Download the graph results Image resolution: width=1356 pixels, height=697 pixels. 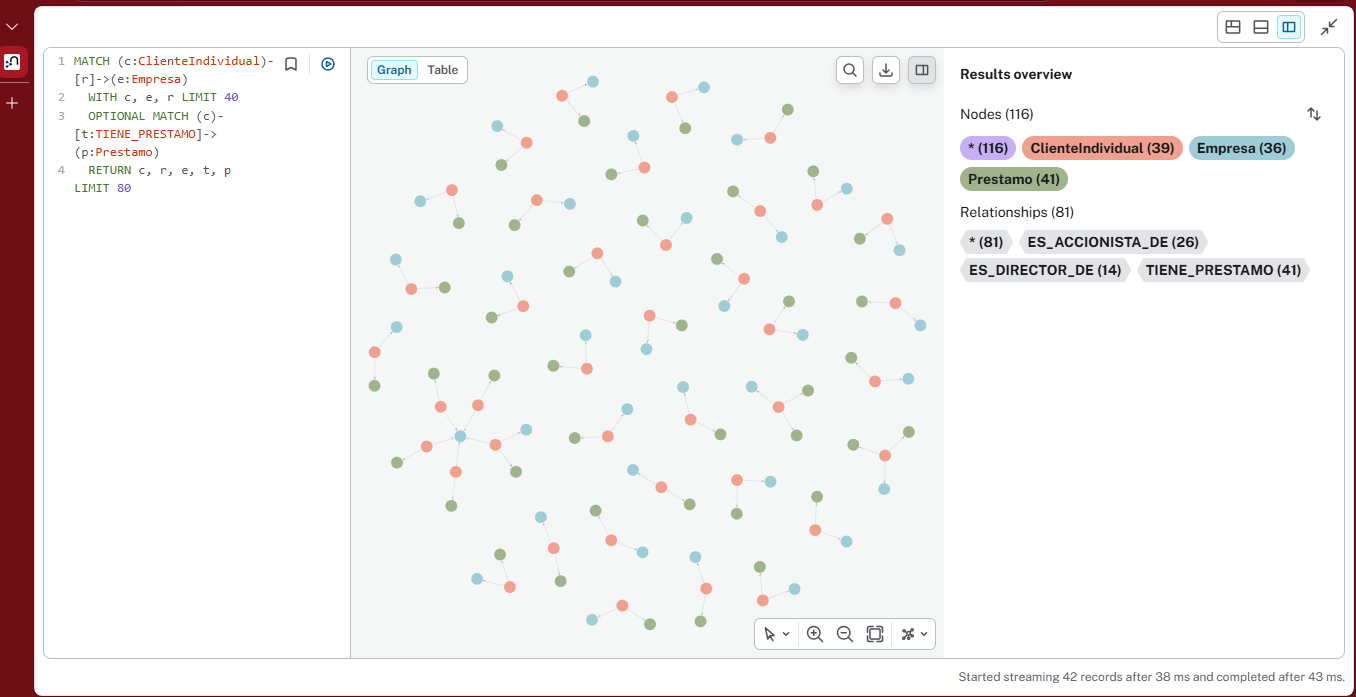pyautogui.click(x=886, y=70)
